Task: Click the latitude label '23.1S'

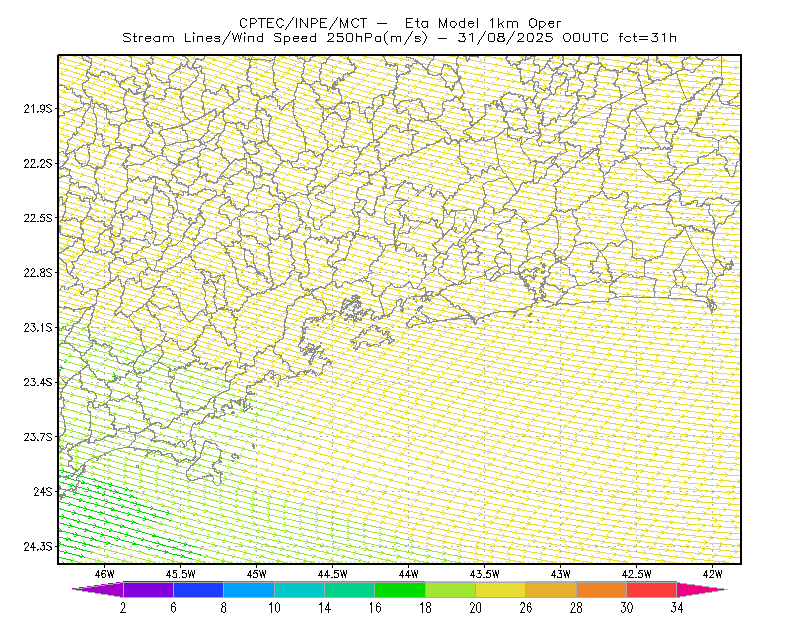Action: (x=38, y=327)
